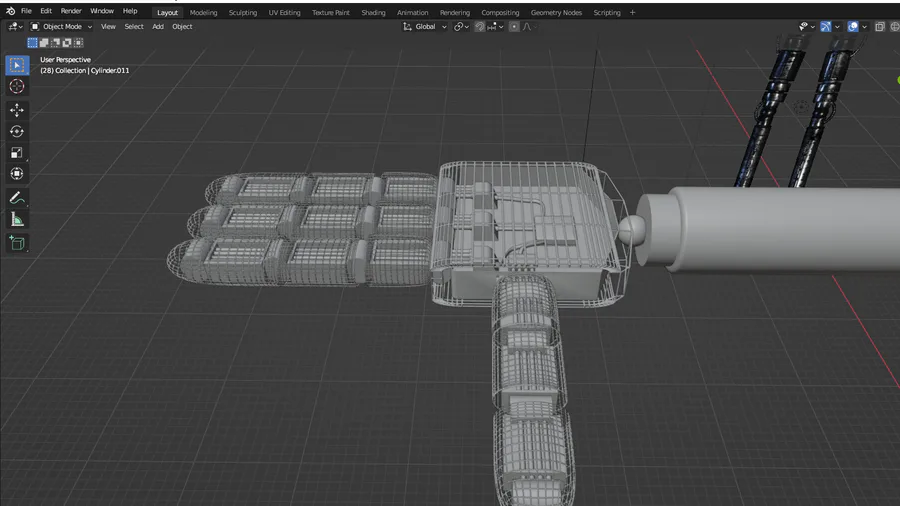Activate the Scale tool

(17, 153)
